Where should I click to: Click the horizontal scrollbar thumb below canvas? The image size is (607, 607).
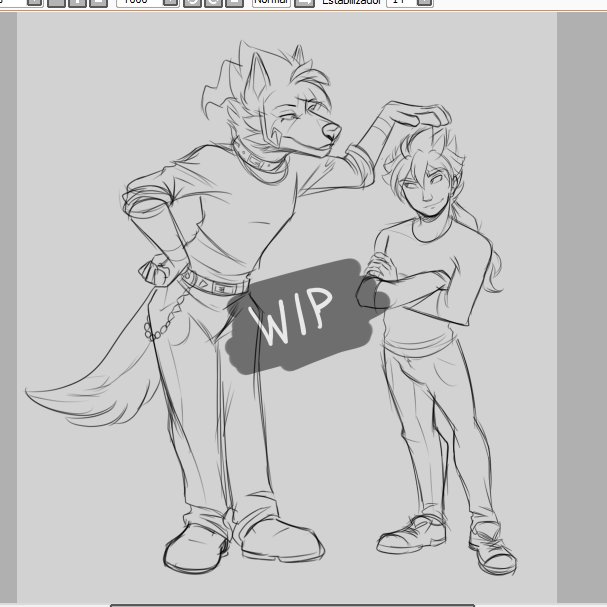(x=292, y=605)
